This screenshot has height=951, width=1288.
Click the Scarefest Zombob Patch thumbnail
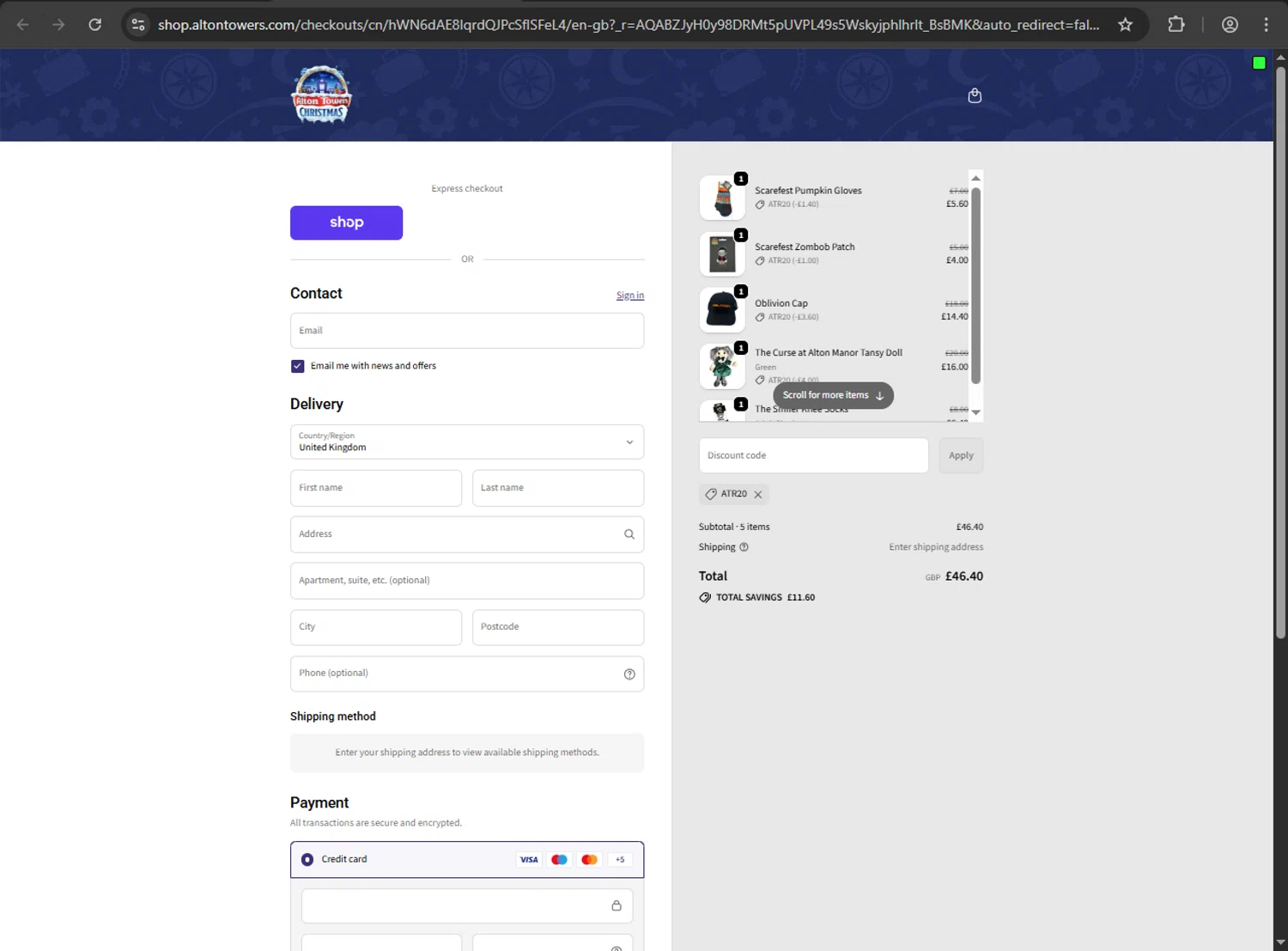pos(722,254)
